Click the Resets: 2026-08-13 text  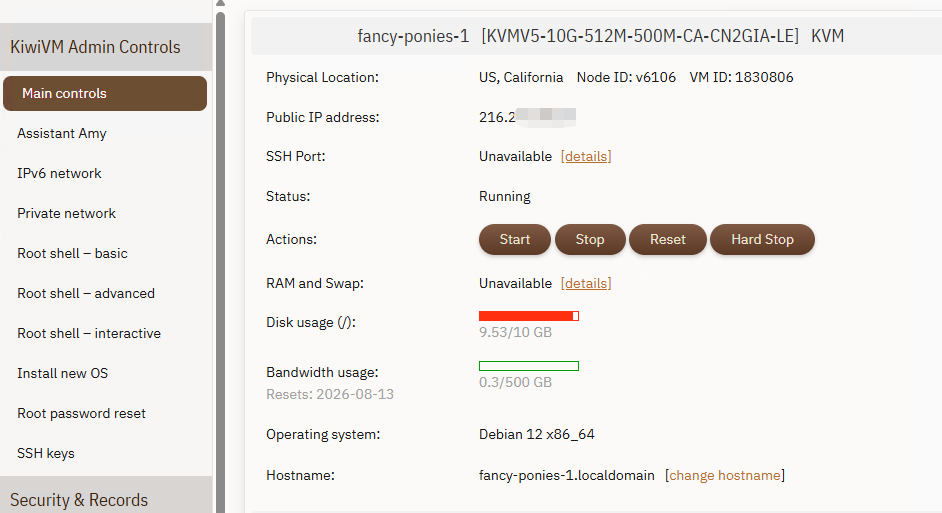point(330,394)
